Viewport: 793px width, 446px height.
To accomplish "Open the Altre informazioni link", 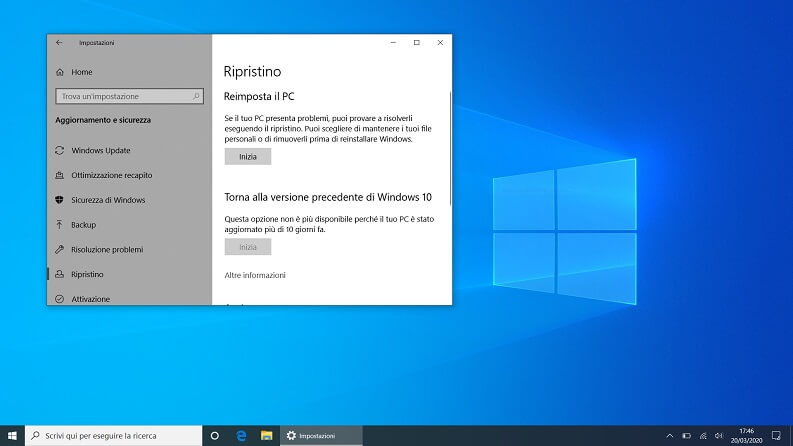I will tap(255, 275).
